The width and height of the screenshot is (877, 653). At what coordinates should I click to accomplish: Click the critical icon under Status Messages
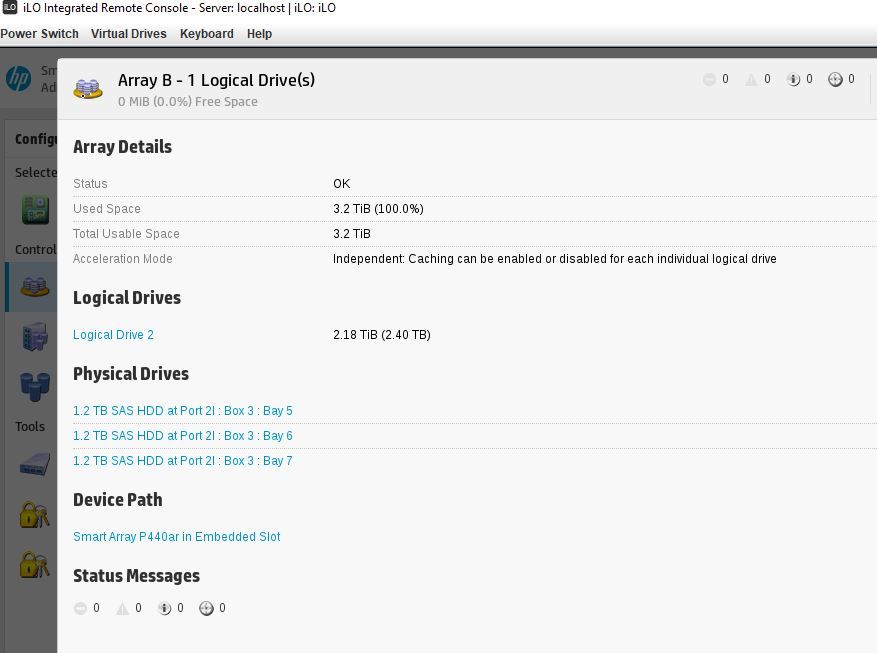[81, 608]
